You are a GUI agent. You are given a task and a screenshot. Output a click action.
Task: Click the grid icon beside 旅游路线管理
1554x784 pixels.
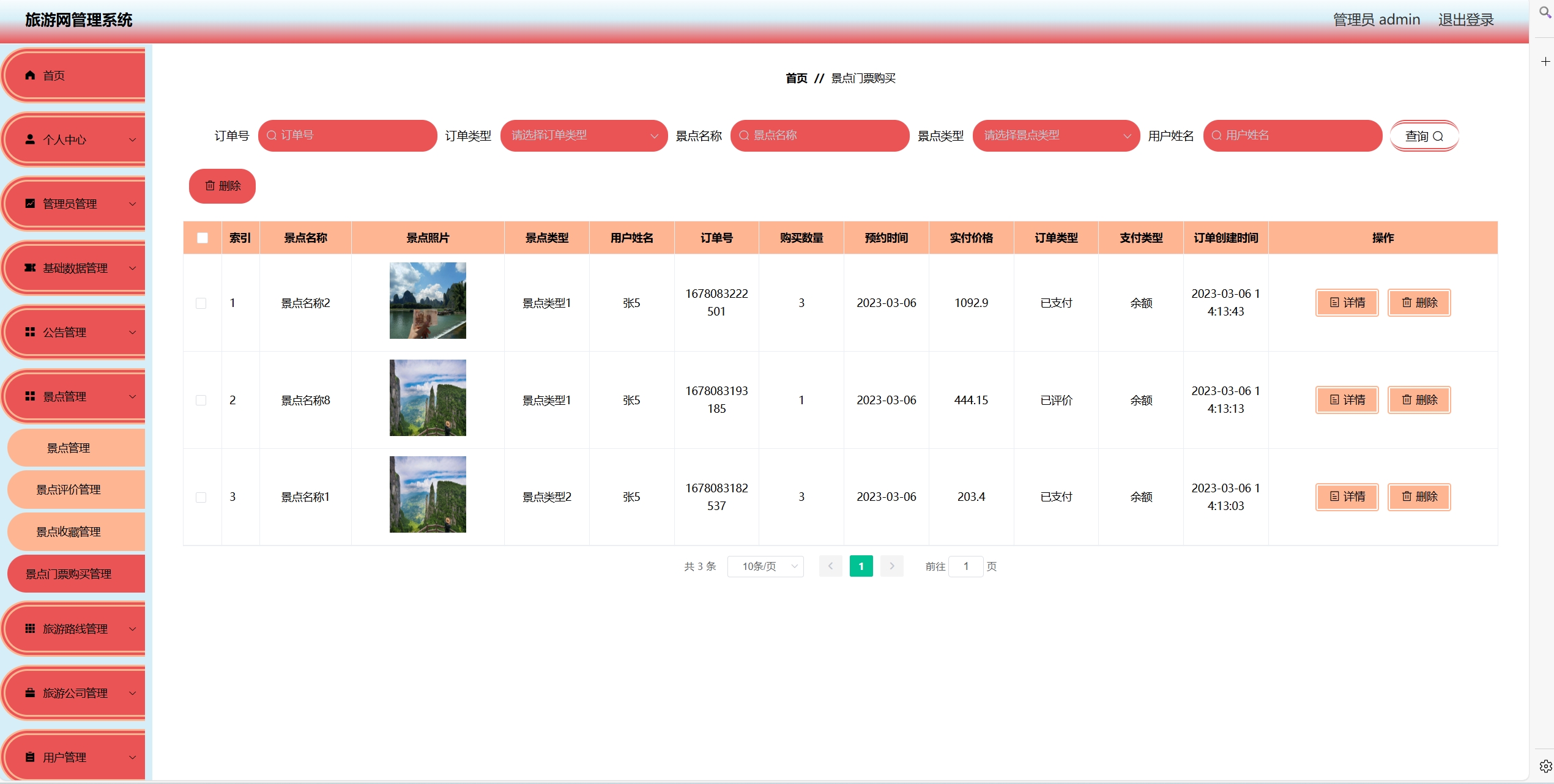30,629
